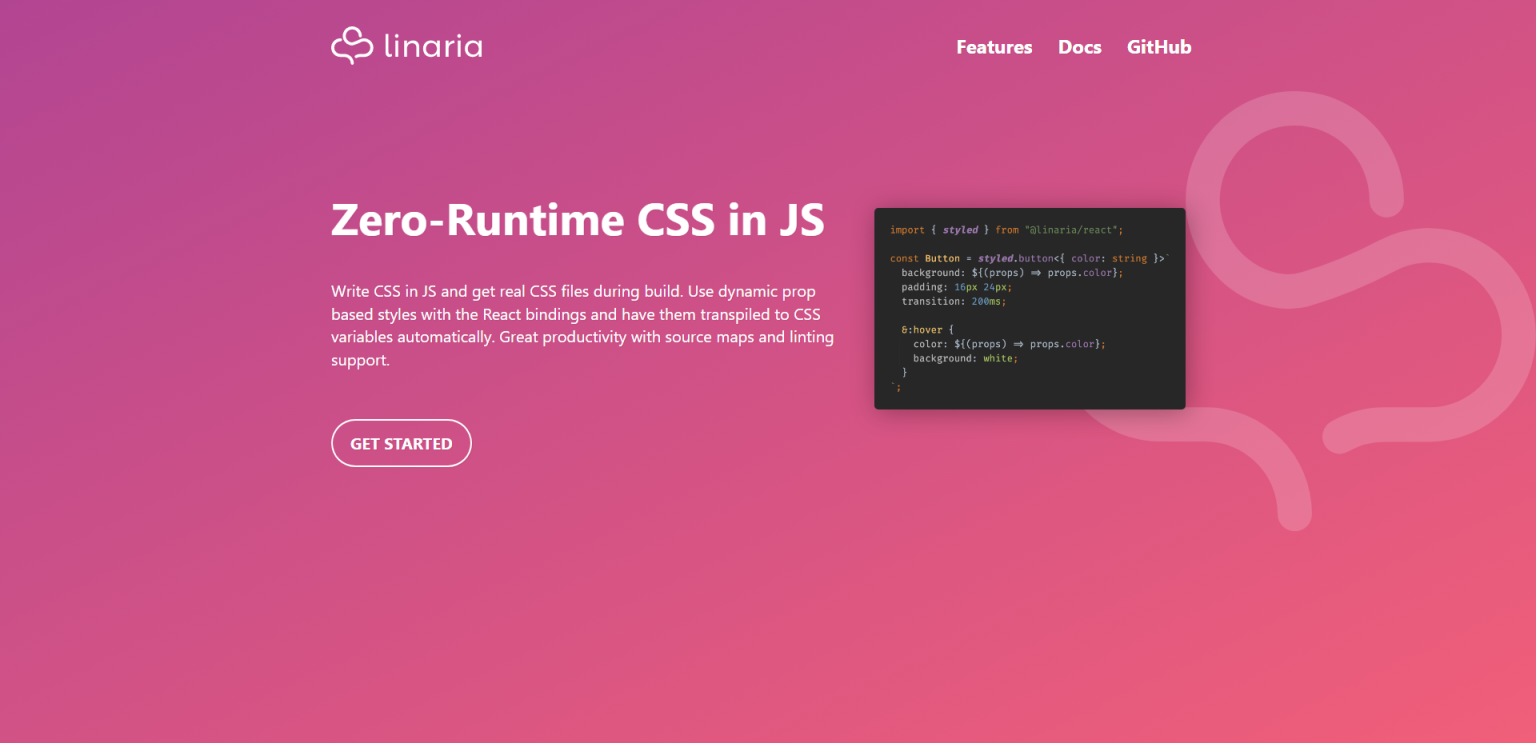The width and height of the screenshot is (1536, 743).
Task: Click the Linaria cloud logo icon
Action: tap(352, 45)
